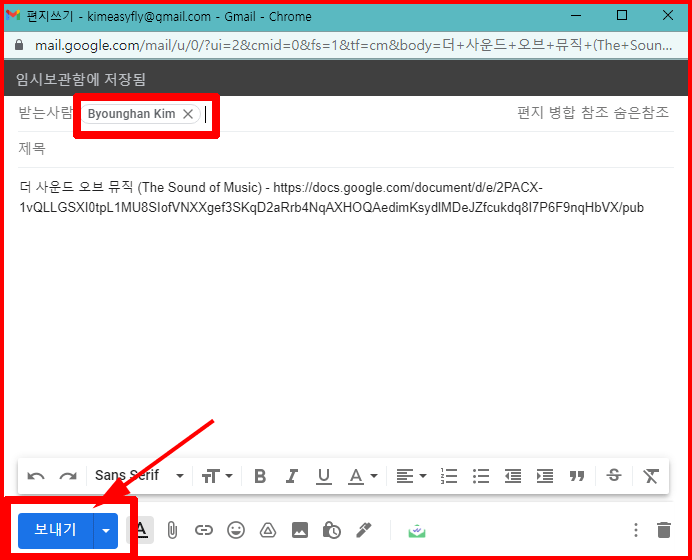Toggle the formatting options A button
This screenshot has height=560, width=692.
[x=140, y=530]
